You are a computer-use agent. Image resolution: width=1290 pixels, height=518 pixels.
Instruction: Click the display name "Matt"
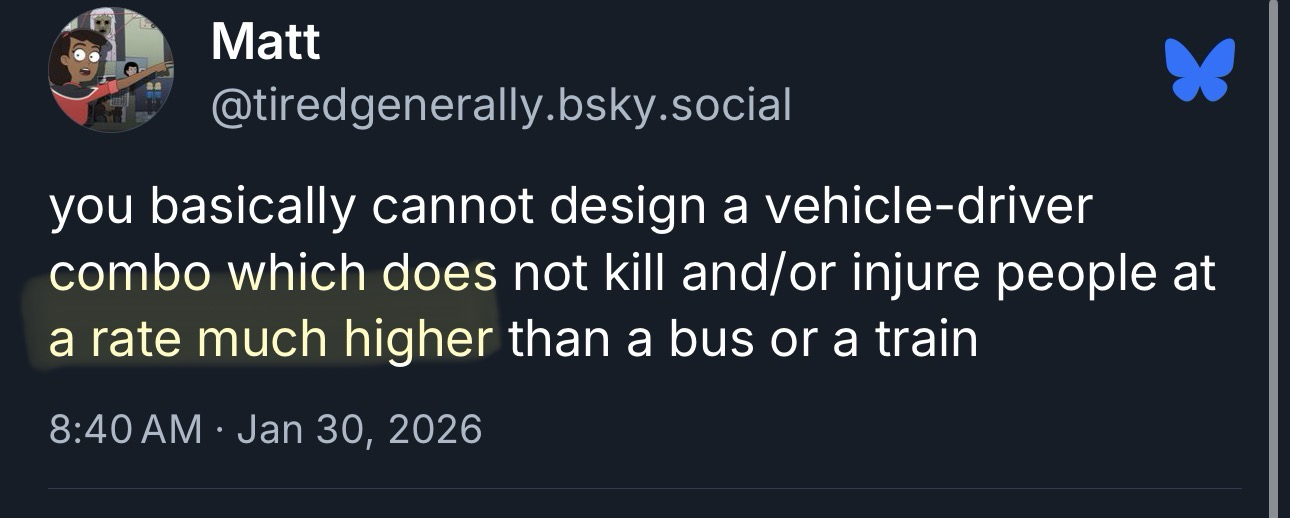pyautogui.click(x=265, y=43)
